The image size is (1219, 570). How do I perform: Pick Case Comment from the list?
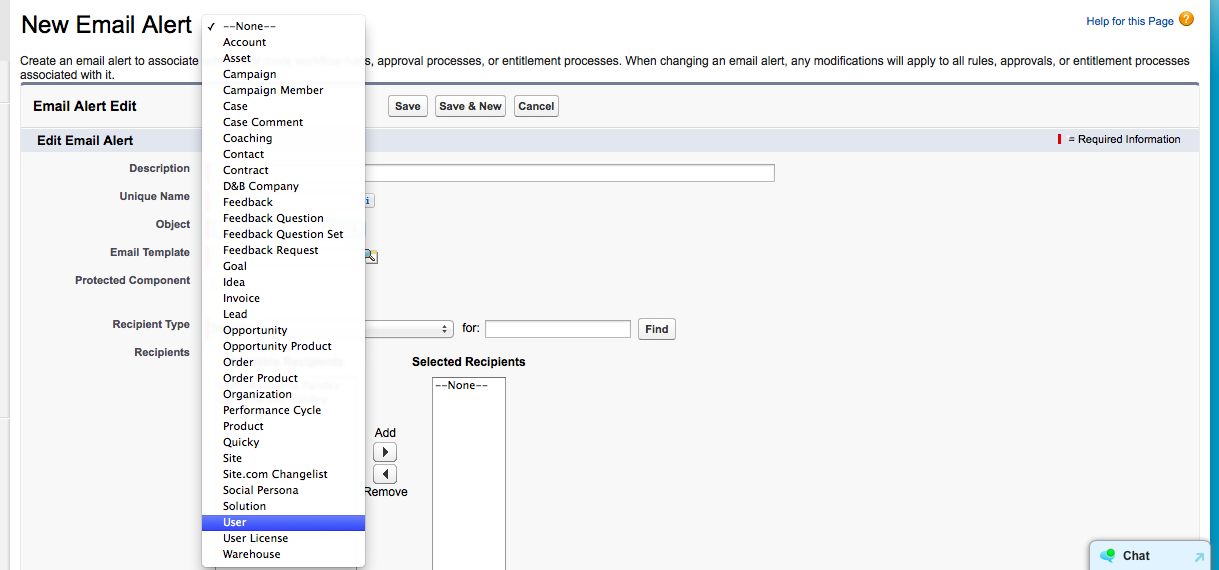(283, 122)
